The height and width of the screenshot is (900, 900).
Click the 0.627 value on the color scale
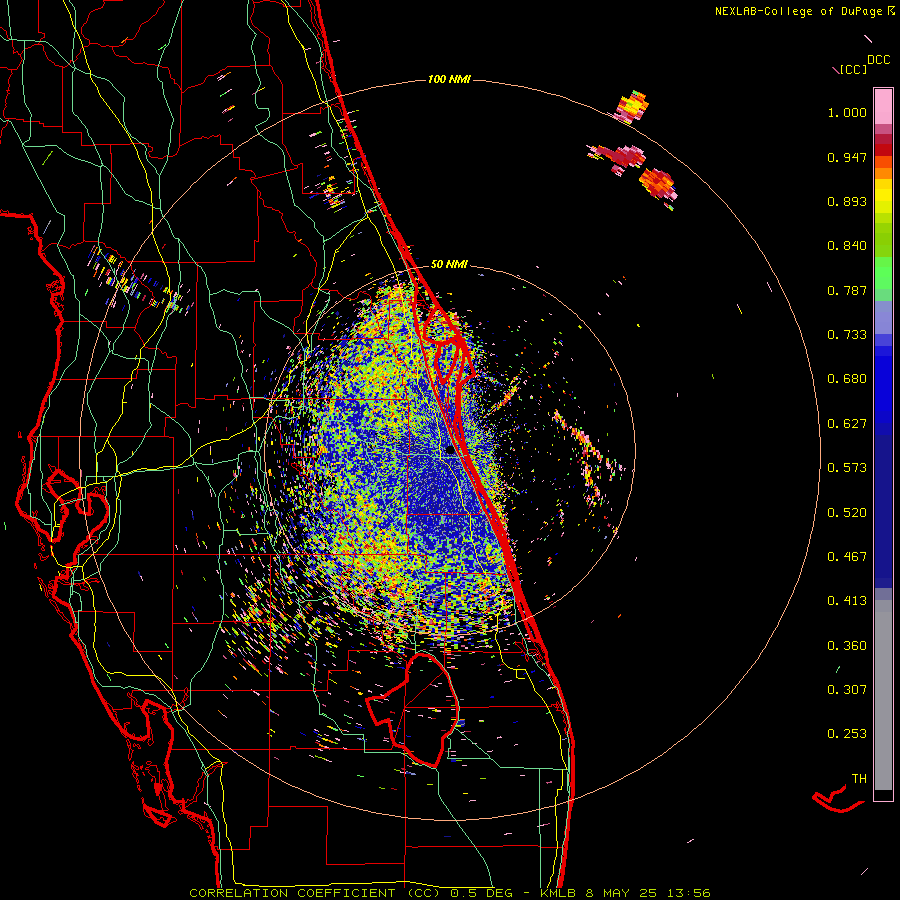[847, 424]
